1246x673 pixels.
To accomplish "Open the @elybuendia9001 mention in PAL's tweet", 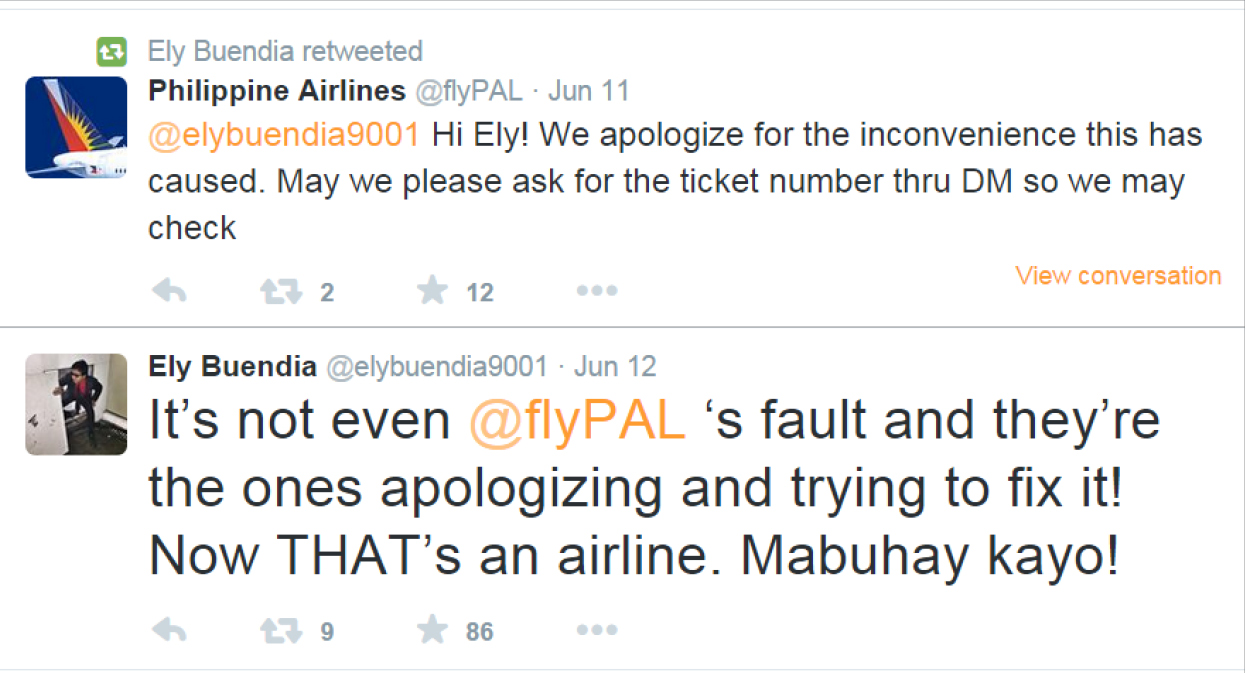I will [x=284, y=135].
